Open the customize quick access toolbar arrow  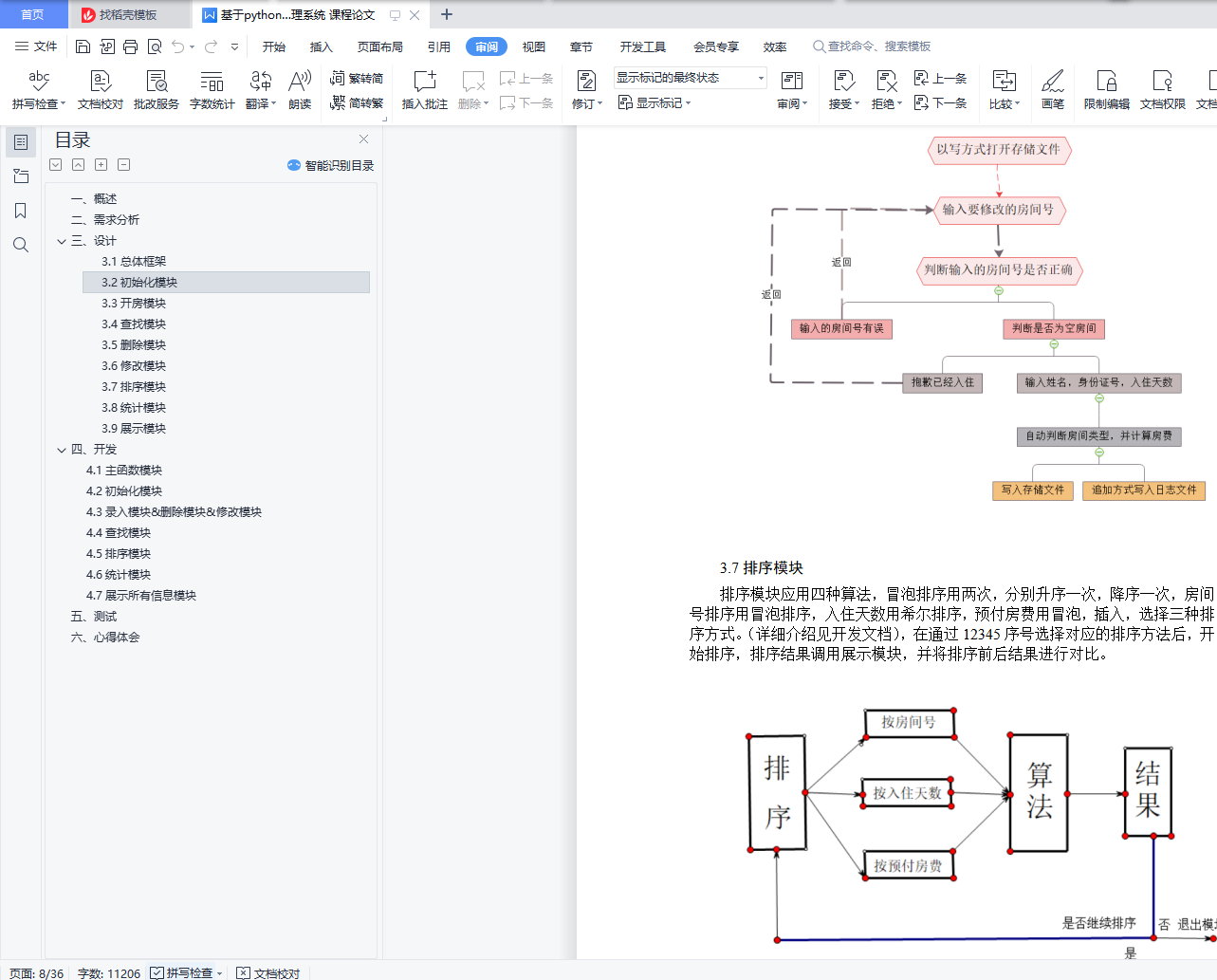[234, 46]
